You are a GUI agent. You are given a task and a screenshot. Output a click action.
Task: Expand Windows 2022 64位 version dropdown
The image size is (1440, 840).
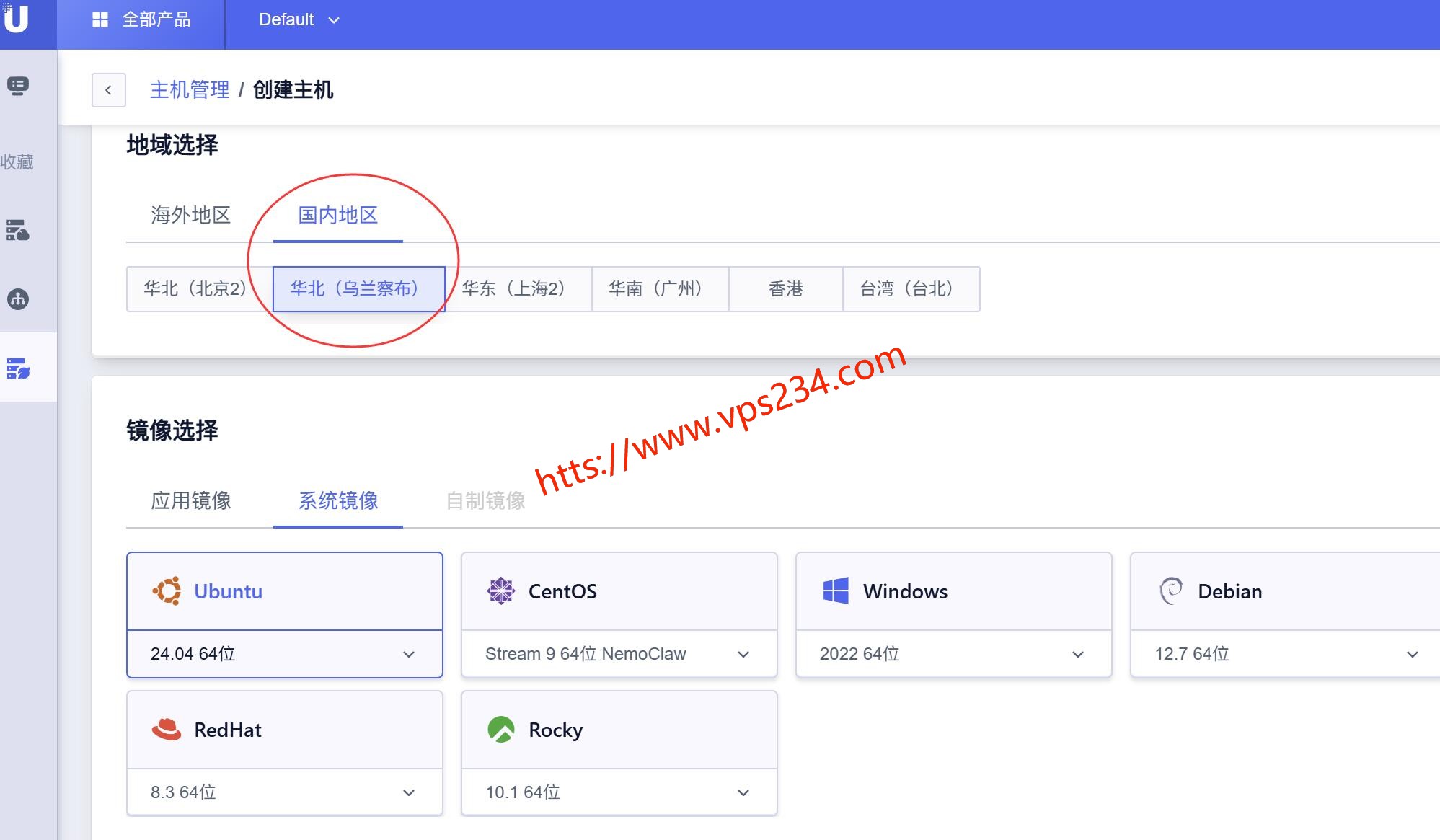954,654
